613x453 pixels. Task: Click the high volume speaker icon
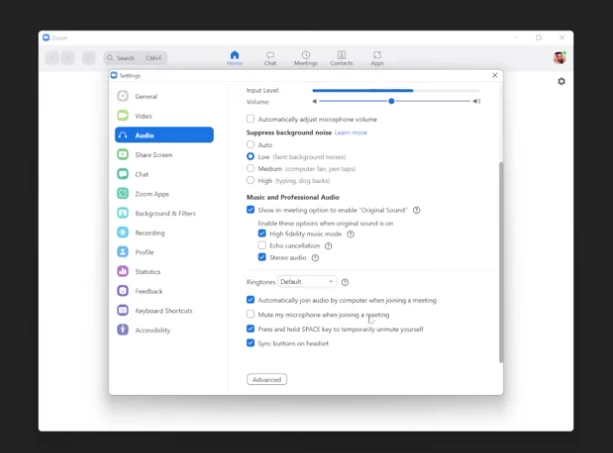477,101
